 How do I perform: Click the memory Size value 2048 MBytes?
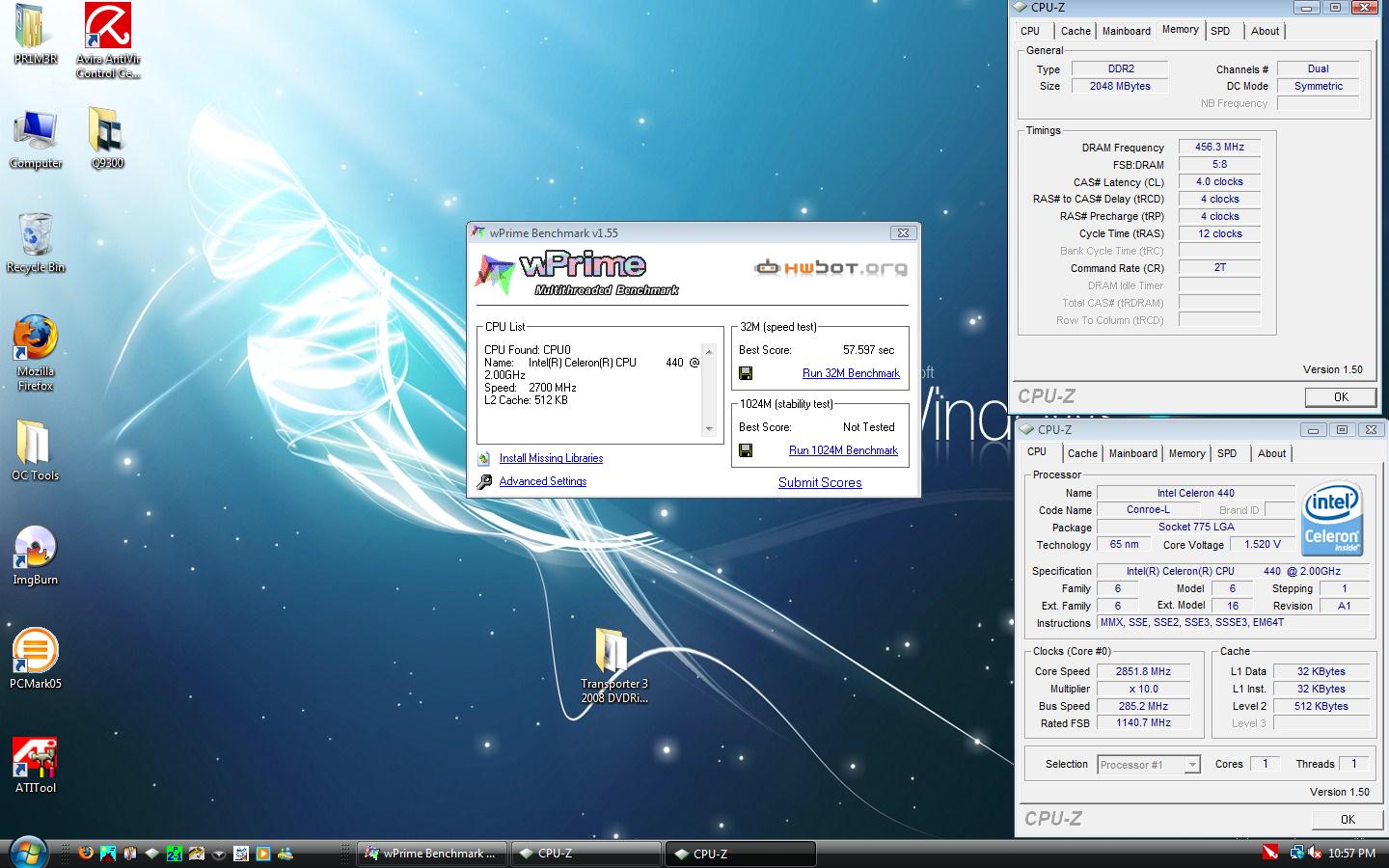pyautogui.click(x=1120, y=86)
